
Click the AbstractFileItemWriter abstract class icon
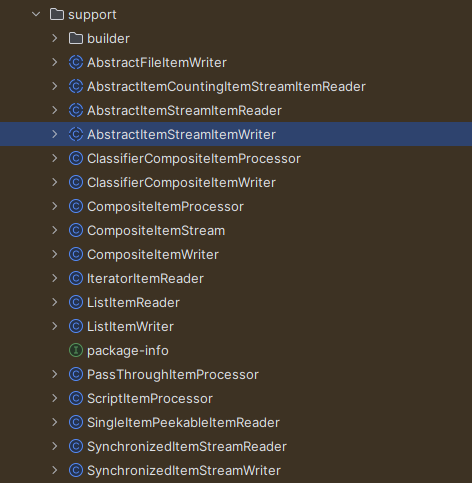pos(76,62)
